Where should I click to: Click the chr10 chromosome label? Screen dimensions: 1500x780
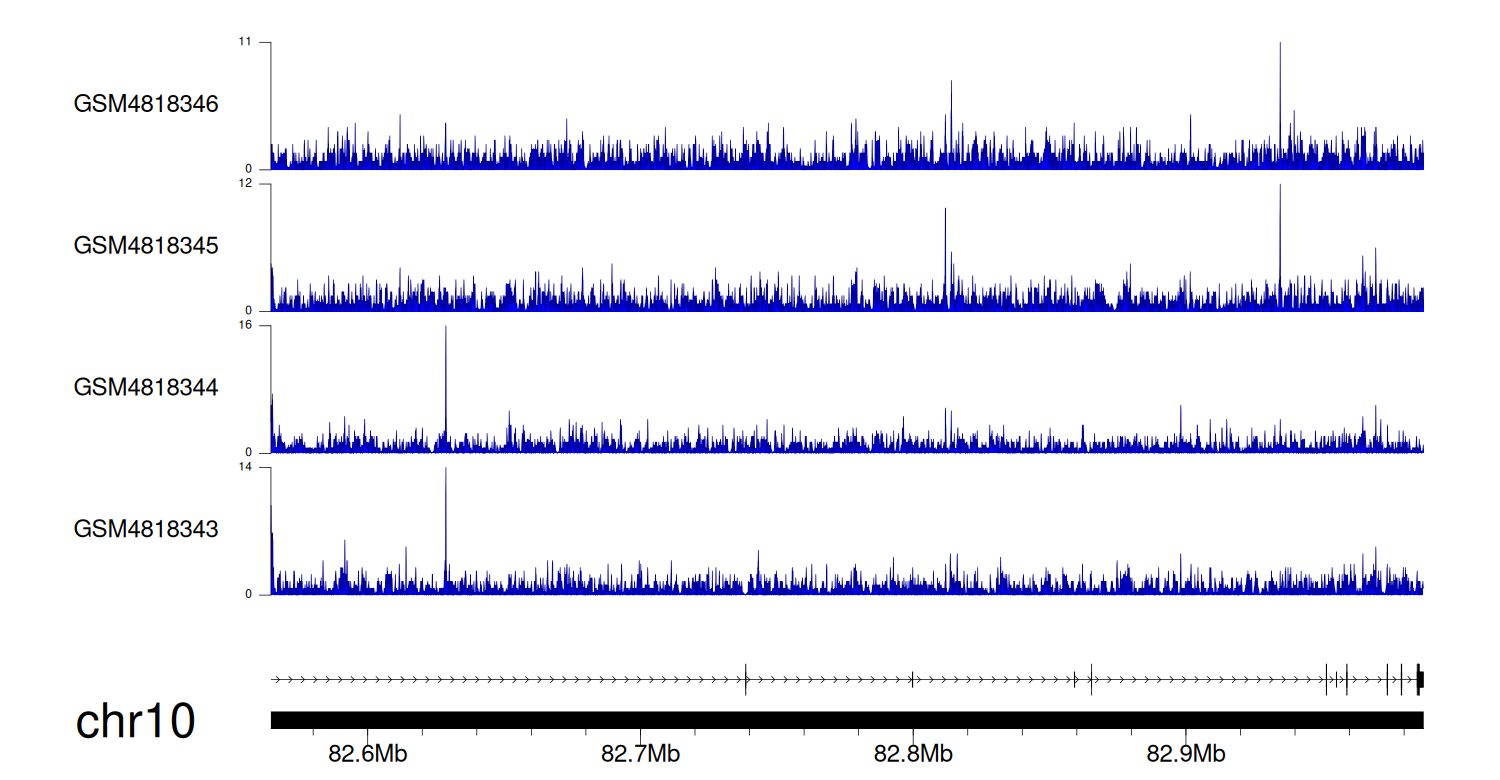[x=135, y=722]
